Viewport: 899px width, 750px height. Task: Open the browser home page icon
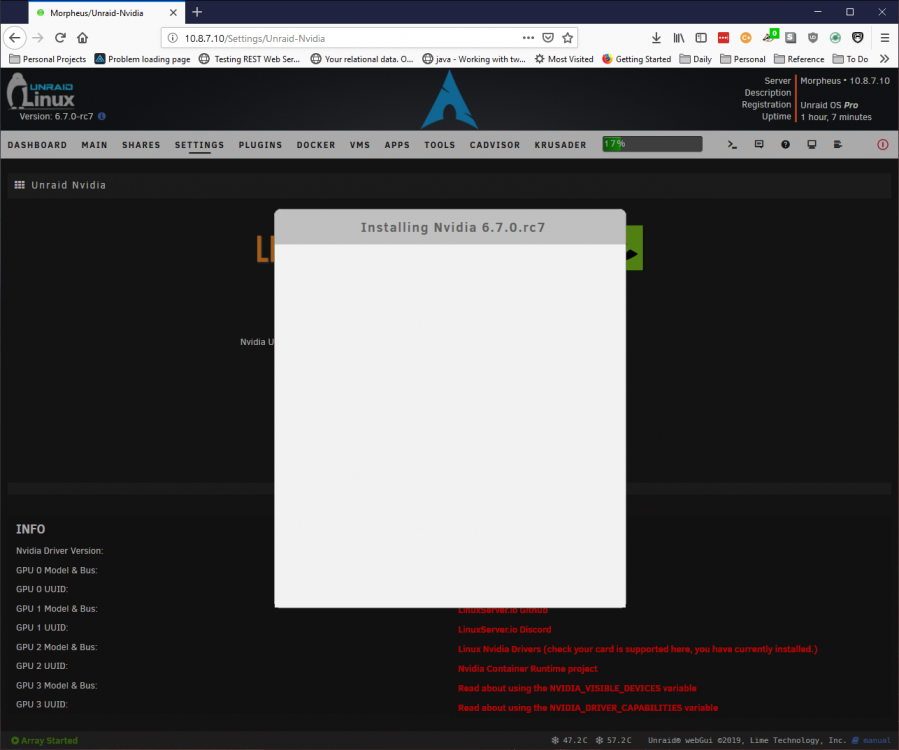coord(83,38)
